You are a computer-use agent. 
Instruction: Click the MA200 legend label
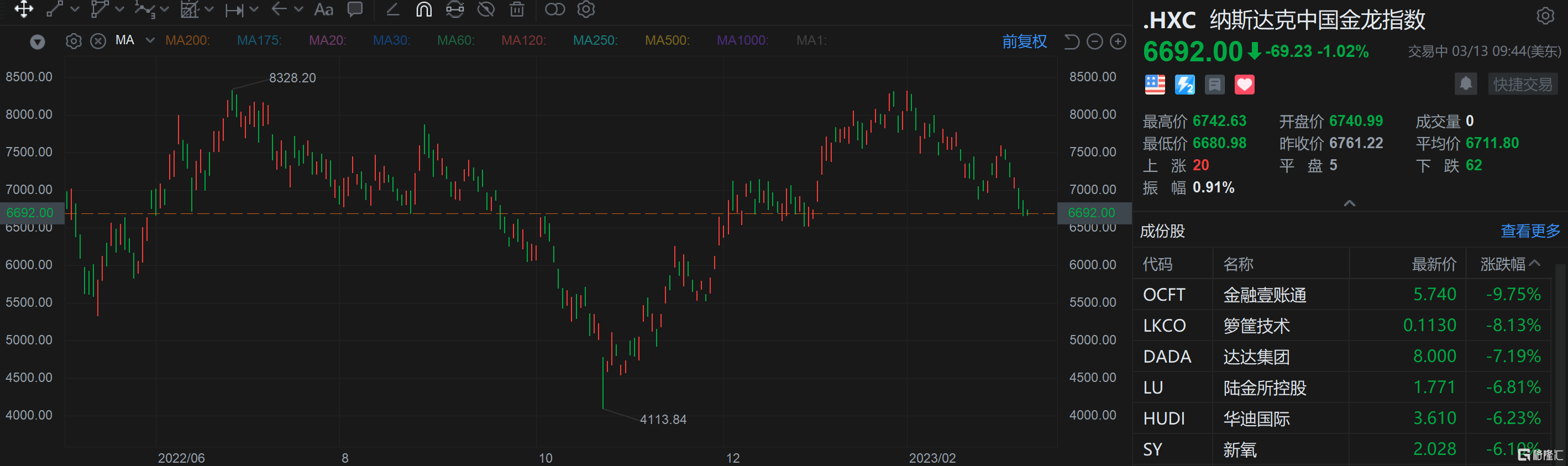tap(187, 40)
